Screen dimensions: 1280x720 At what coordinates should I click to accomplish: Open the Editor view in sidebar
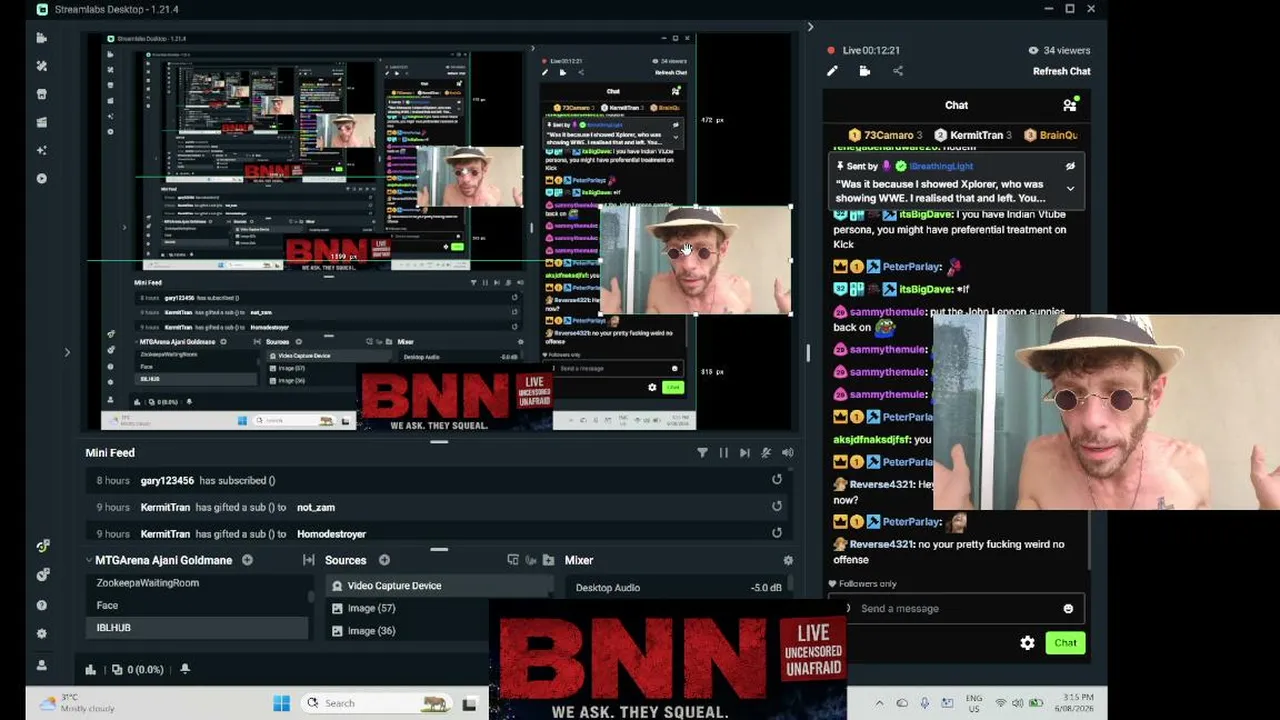tap(41, 38)
